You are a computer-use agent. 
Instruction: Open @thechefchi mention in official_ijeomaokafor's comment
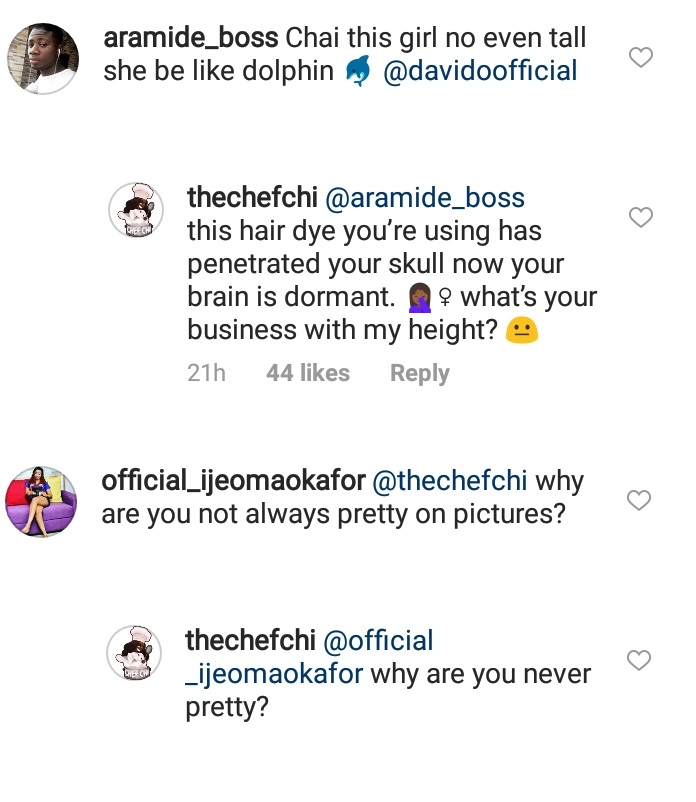click(x=450, y=481)
